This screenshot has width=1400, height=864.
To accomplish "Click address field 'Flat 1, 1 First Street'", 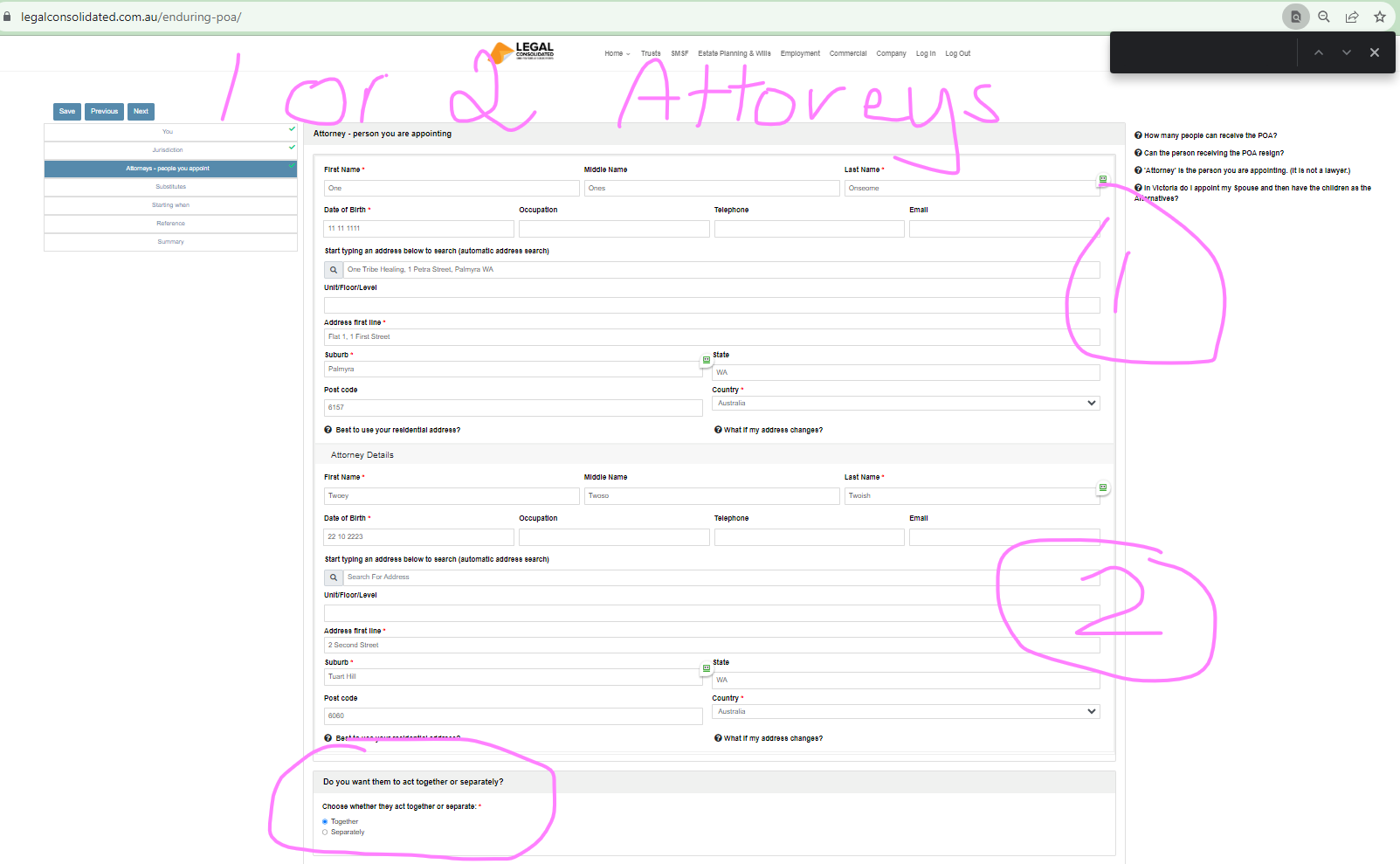I will click(712, 337).
